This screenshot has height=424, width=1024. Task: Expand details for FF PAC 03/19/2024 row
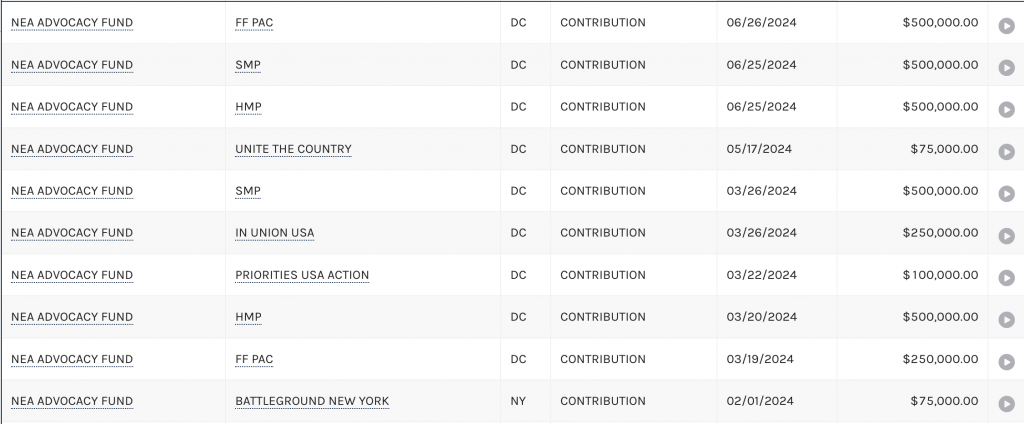coord(1006,361)
